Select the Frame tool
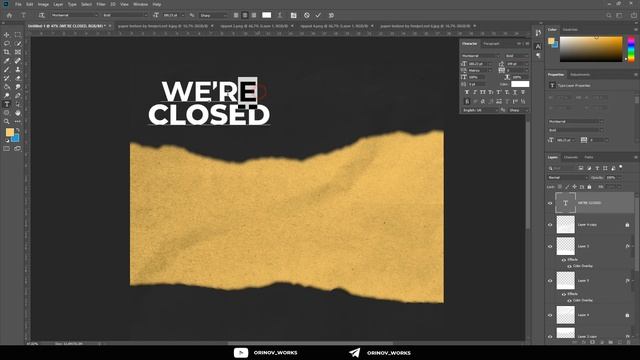640x360 pixels. 18,52
